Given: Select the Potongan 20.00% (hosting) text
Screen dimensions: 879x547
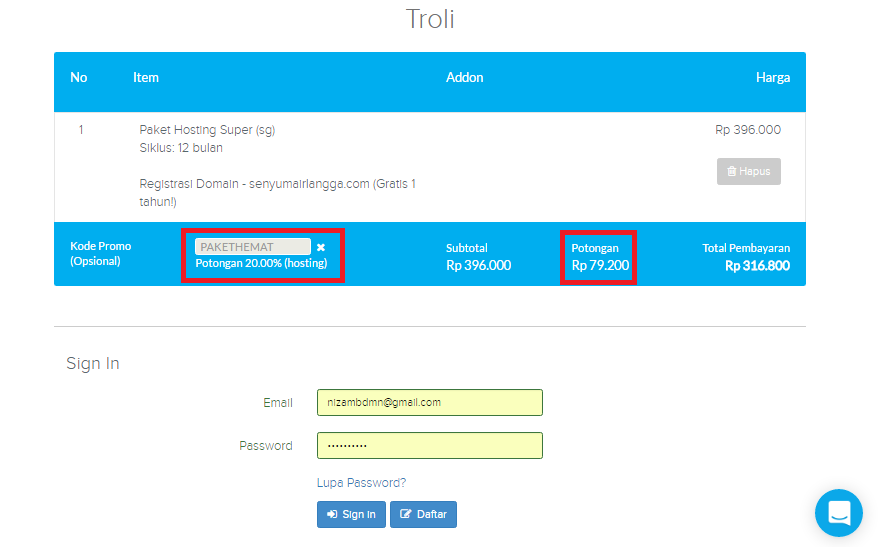Looking at the screenshot, I should tap(261, 263).
